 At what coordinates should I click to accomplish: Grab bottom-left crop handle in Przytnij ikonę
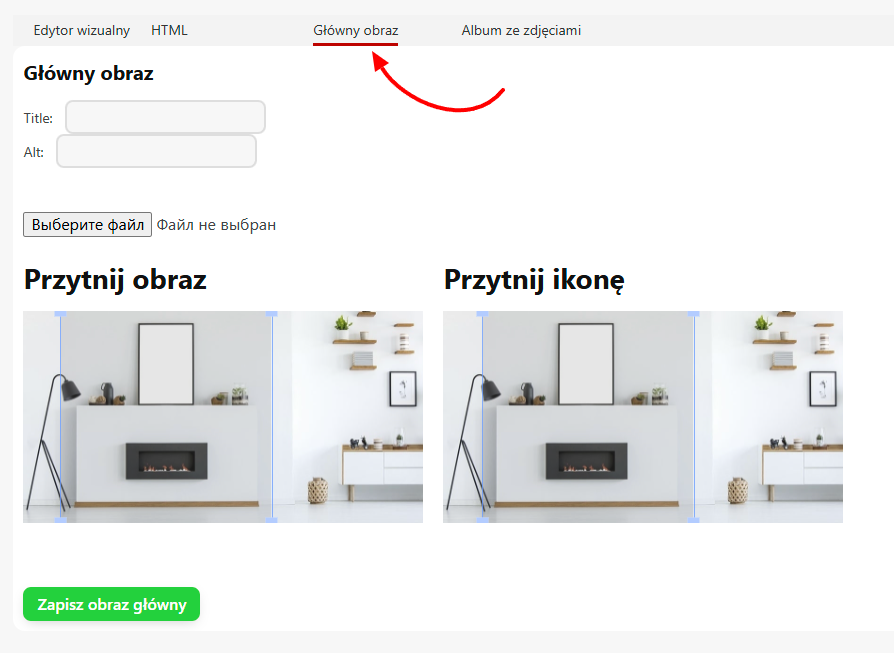click(482, 520)
